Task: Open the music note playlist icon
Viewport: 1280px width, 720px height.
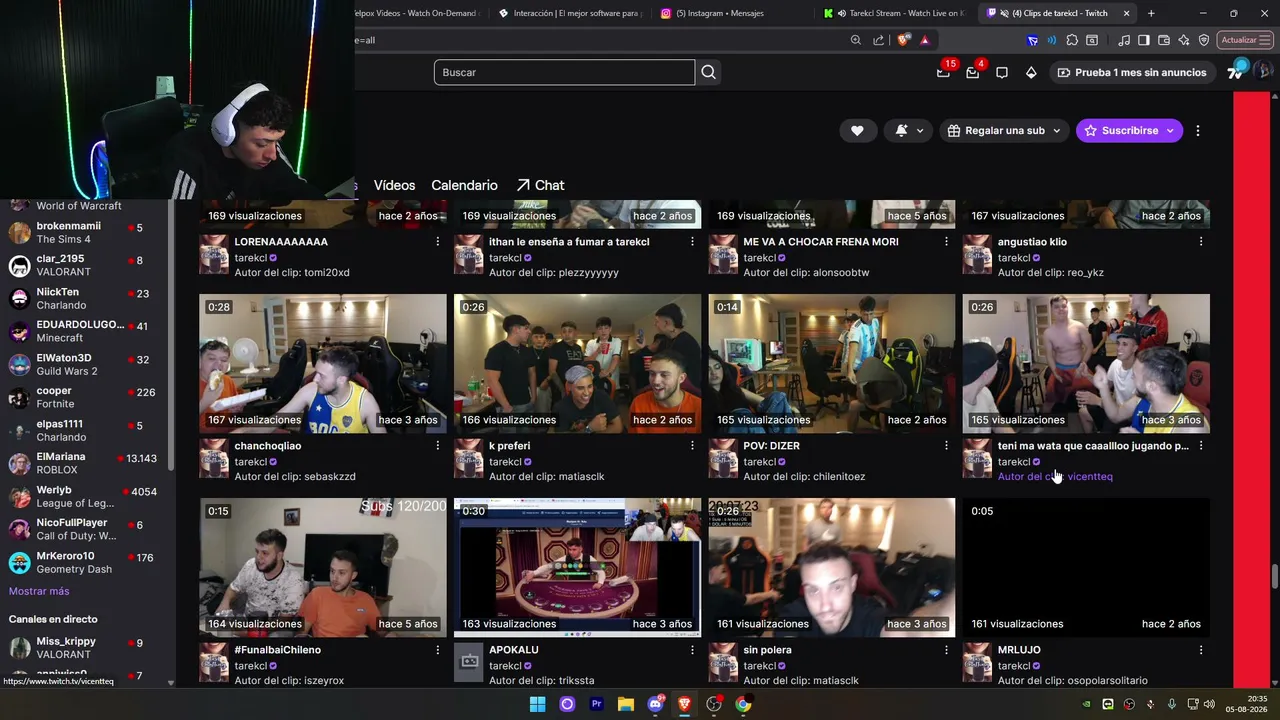Action: pyautogui.click(x=1124, y=40)
